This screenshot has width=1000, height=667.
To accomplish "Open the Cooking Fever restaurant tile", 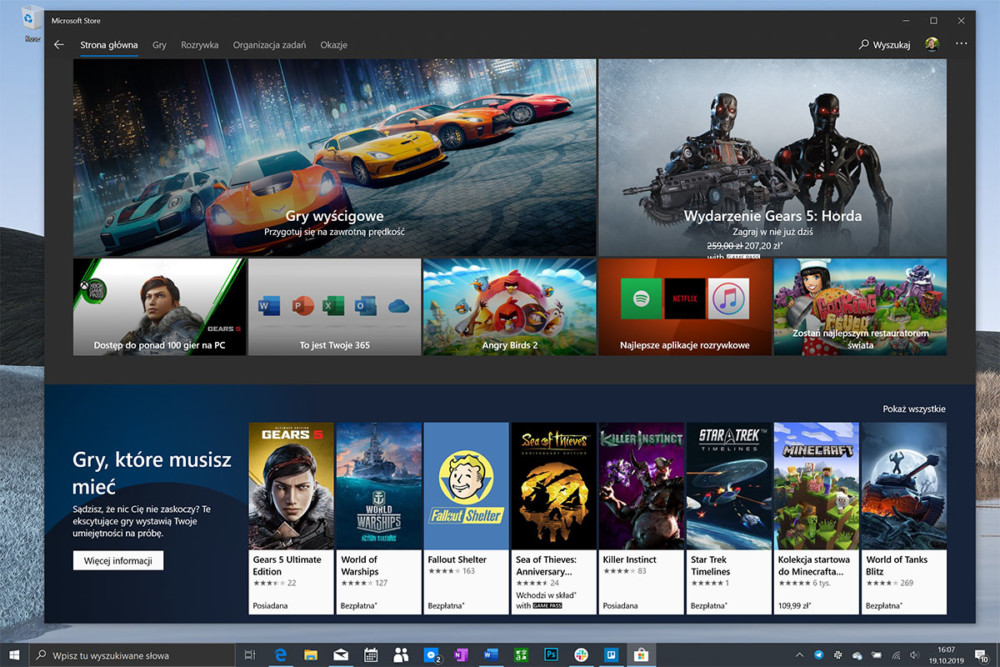I will coord(860,307).
